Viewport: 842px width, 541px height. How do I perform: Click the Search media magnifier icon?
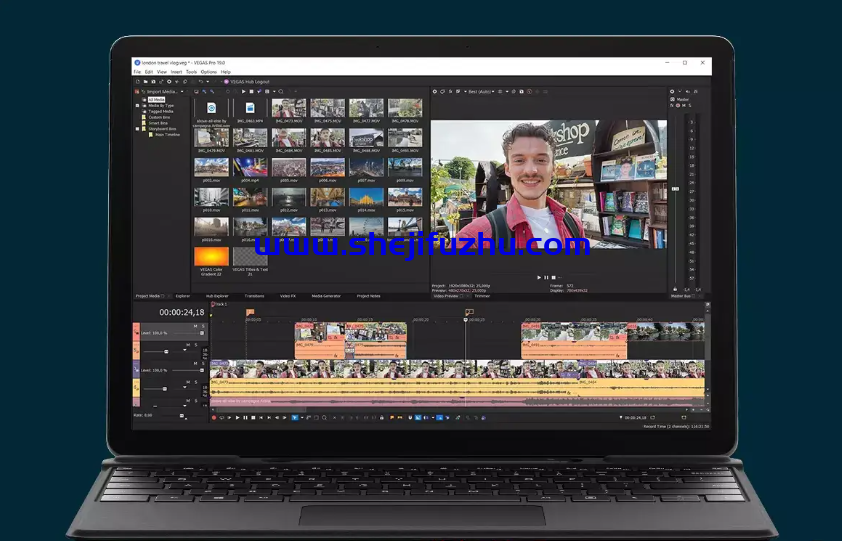pos(281,91)
